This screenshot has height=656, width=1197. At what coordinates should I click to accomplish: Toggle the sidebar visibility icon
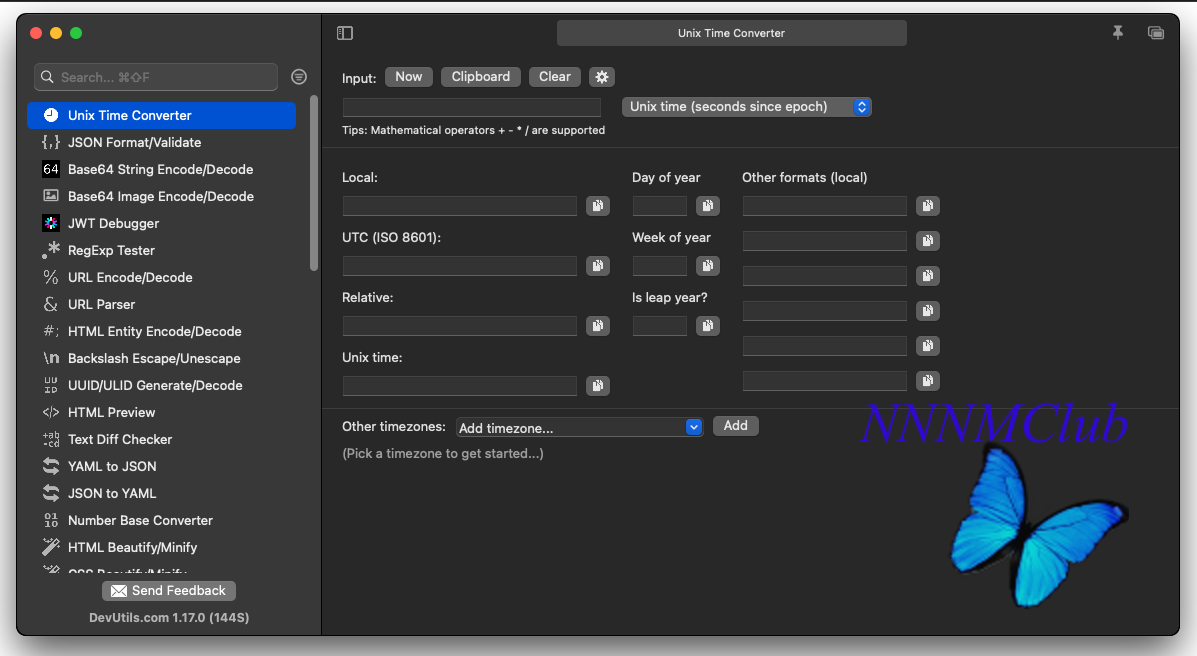click(x=345, y=33)
